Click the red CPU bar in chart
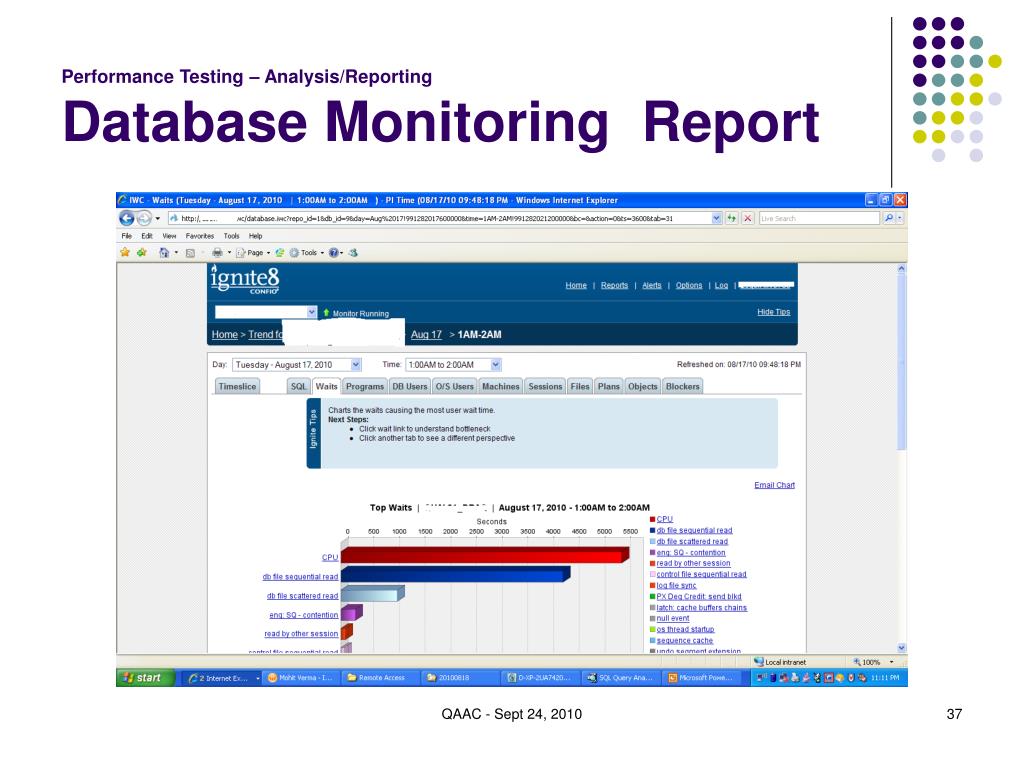The height and width of the screenshot is (768, 1024). click(x=485, y=555)
